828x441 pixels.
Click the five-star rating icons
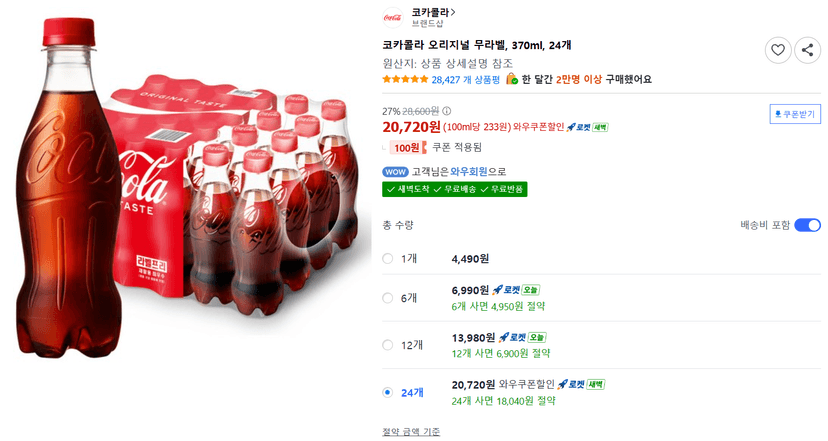click(405, 79)
